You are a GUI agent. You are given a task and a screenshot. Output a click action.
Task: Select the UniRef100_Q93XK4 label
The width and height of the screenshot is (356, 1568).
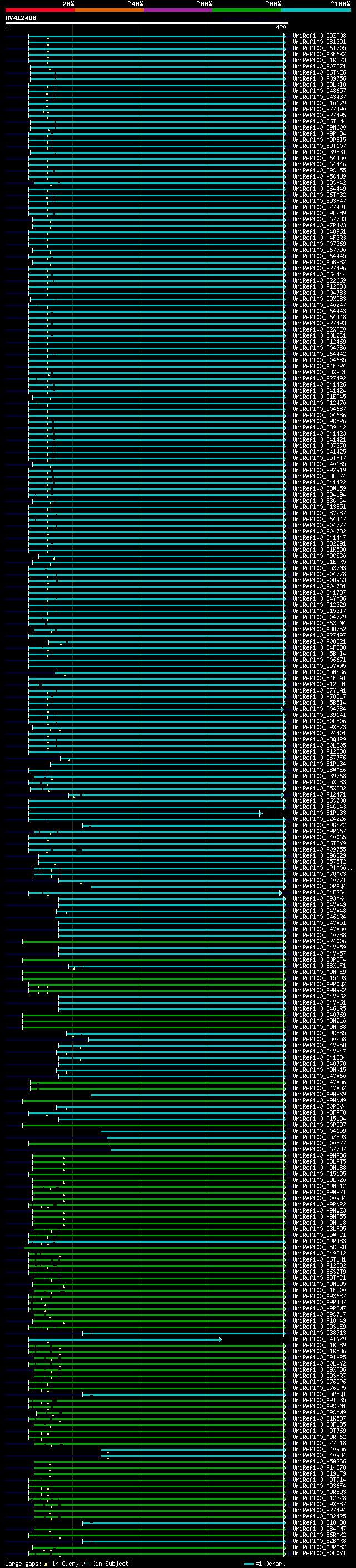319,898
